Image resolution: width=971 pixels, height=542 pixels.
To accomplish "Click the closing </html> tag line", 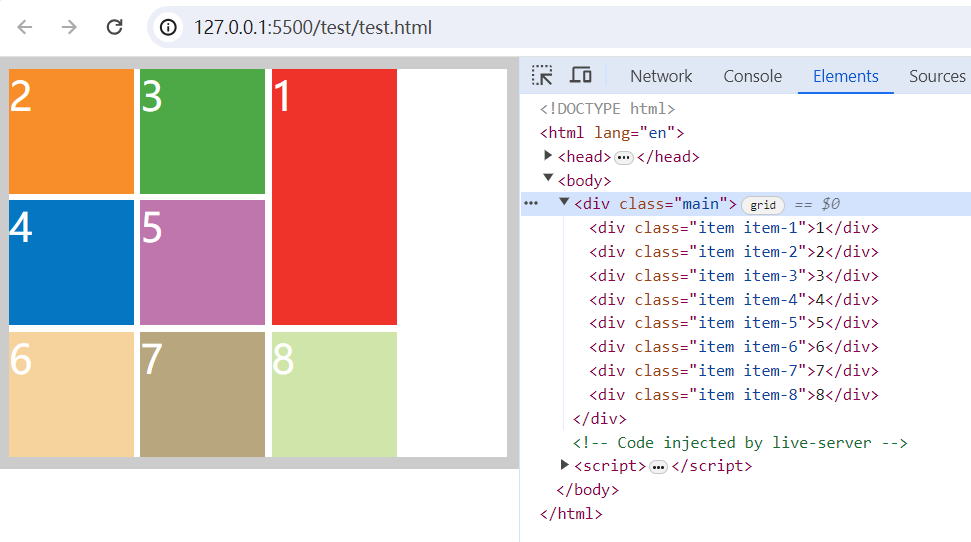I will click(571, 514).
